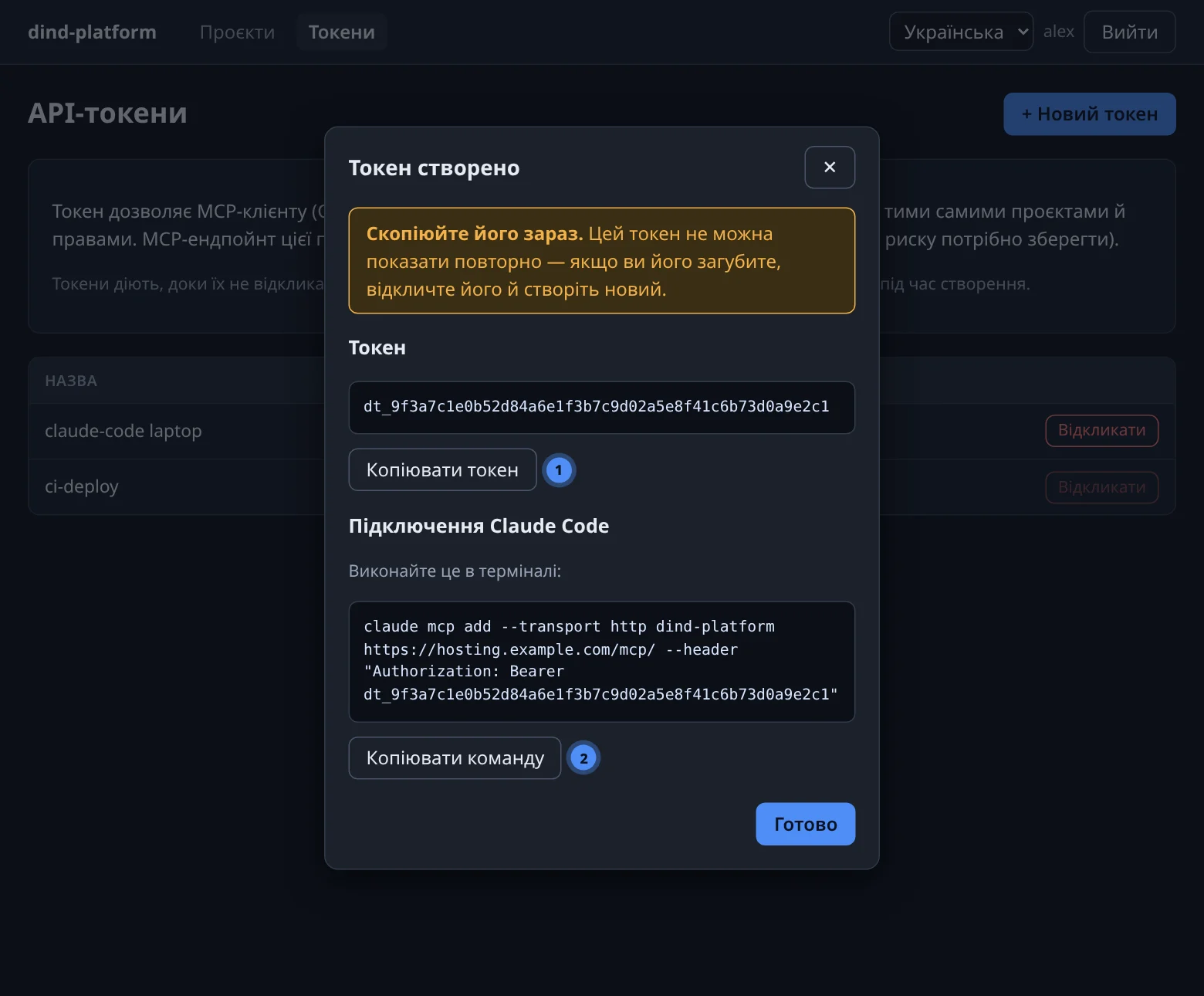The width and height of the screenshot is (1204, 996).
Task: Revoke the claude-code laptop token
Action: click(x=1101, y=430)
